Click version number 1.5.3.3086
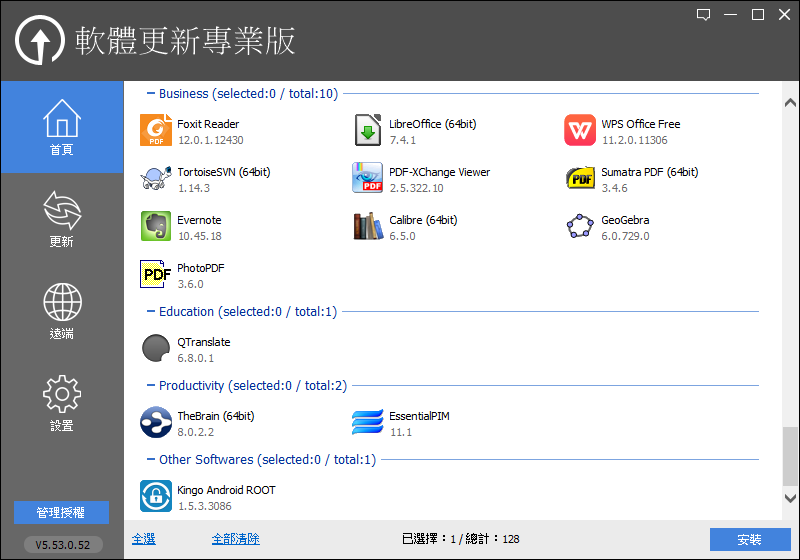800x560 pixels. 205,506
